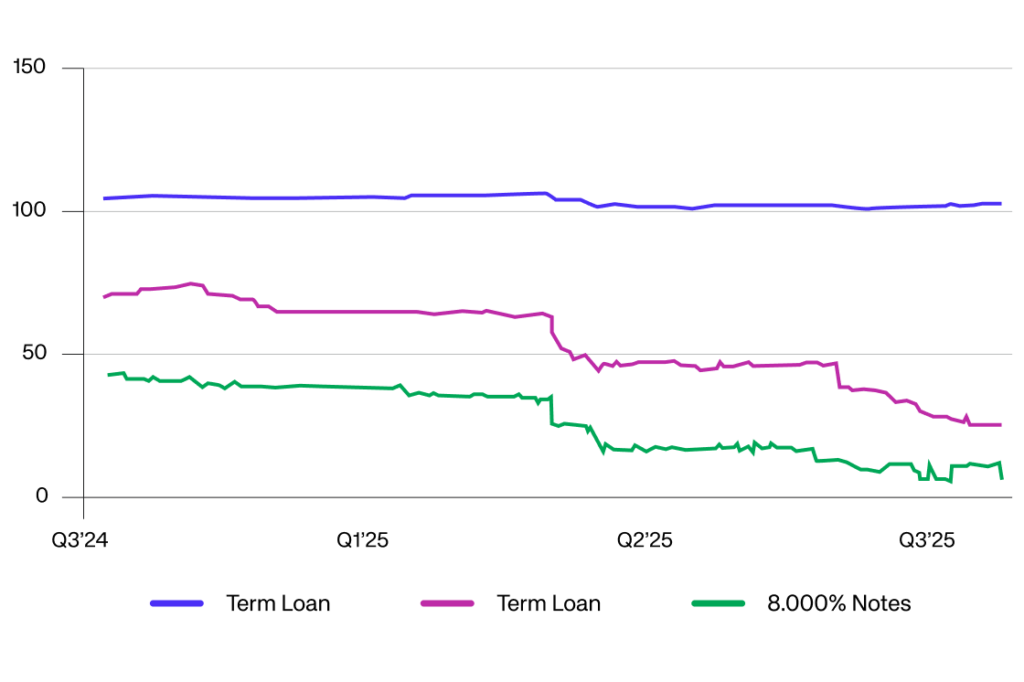Click the left starting point of the green line
1024x682 pixels.
(x=108, y=375)
